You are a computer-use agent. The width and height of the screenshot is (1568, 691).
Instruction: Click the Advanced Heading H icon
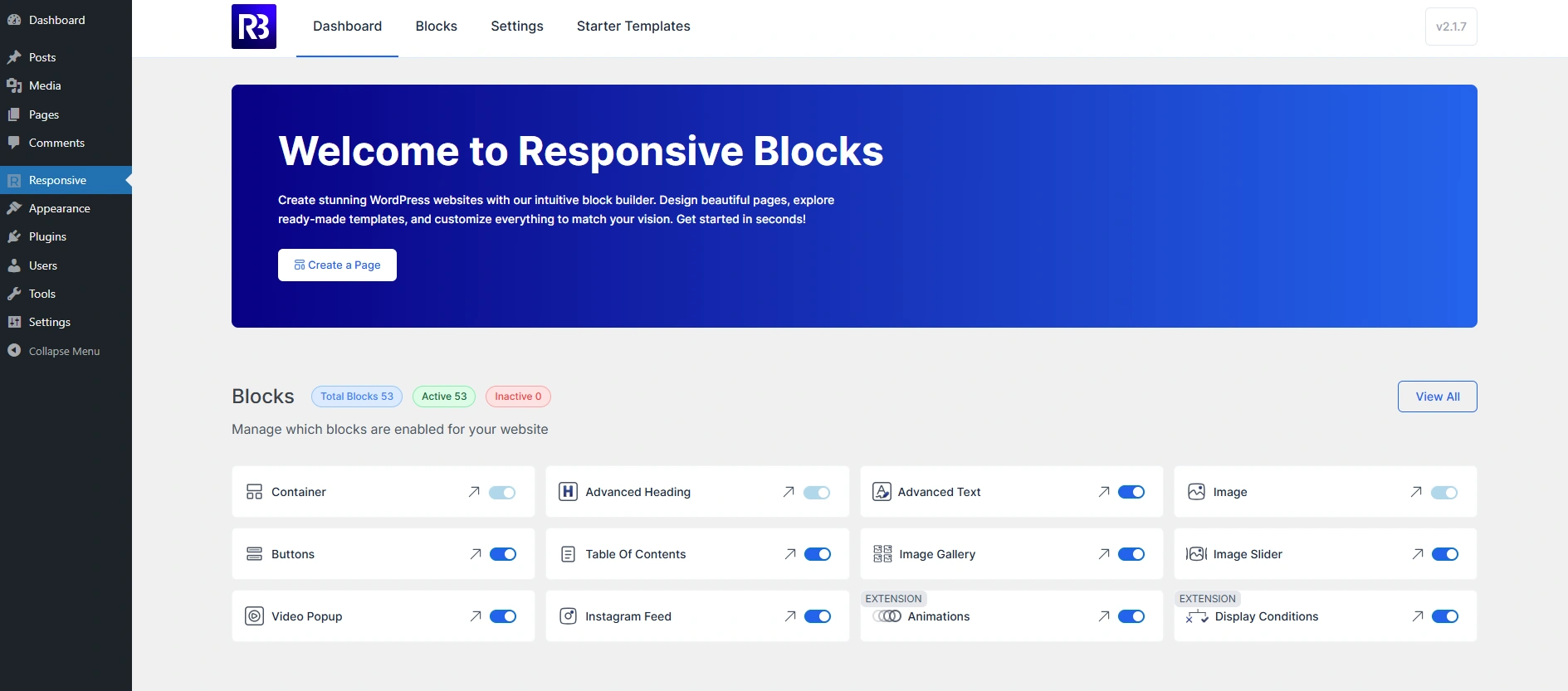point(568,492)
